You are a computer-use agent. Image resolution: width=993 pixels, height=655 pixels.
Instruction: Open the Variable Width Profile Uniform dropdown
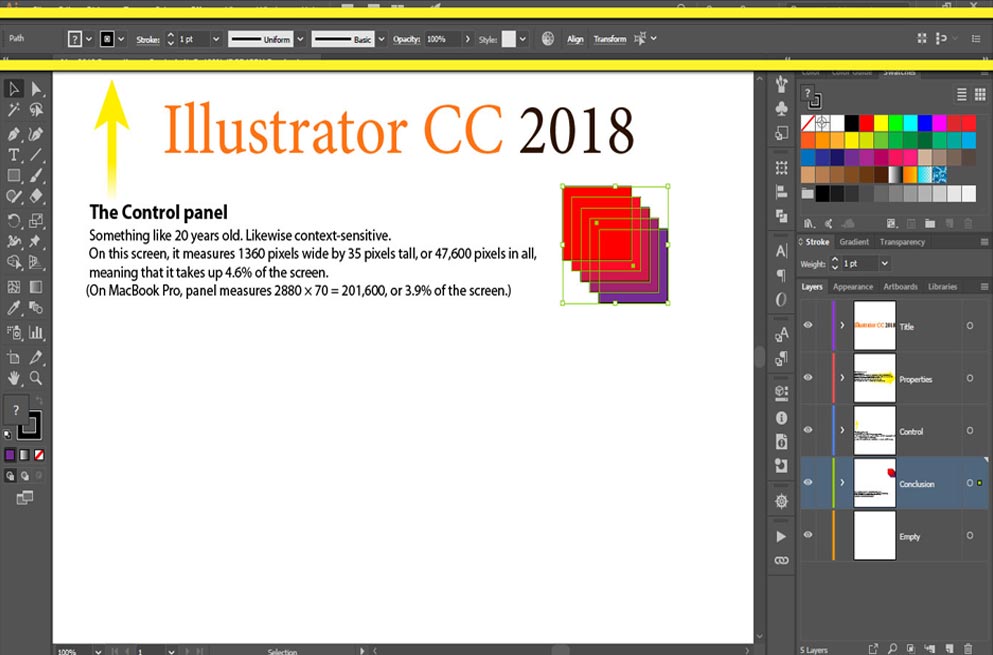point(300,39)
